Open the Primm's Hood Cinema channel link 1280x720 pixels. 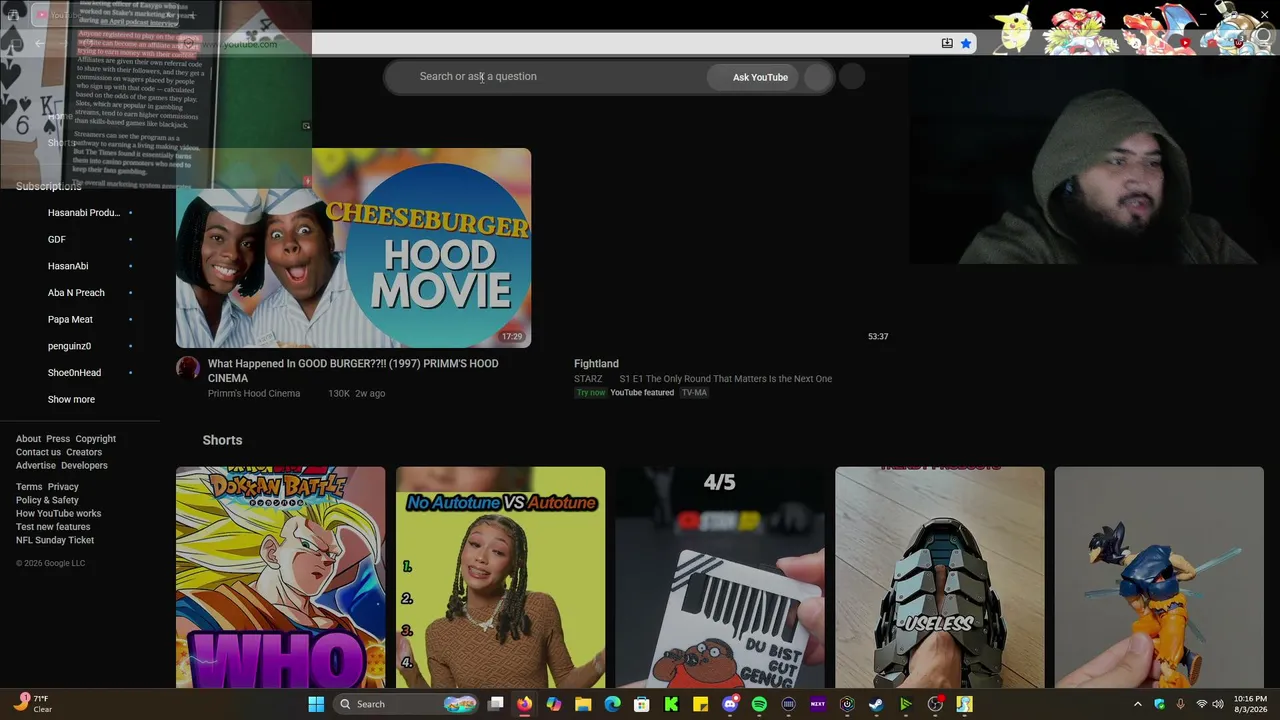(x=254, y=394)
